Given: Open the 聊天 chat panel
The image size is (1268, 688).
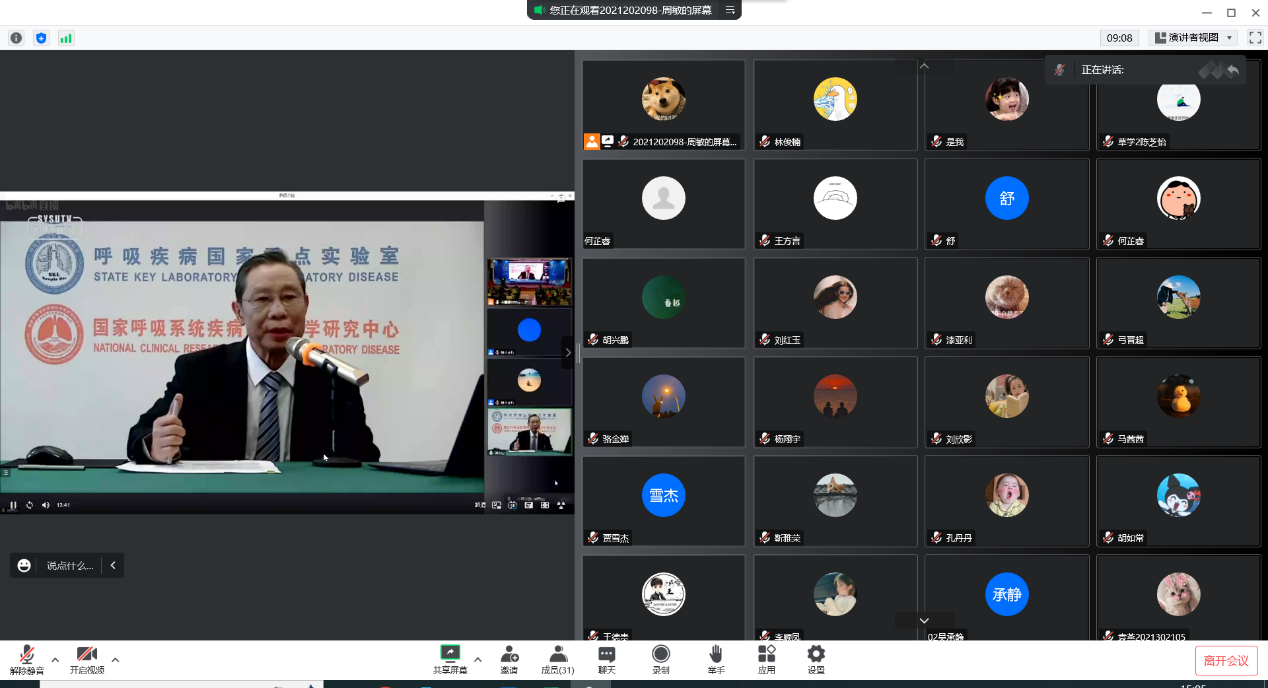Looking at the screenshot, I should (607, 656).
